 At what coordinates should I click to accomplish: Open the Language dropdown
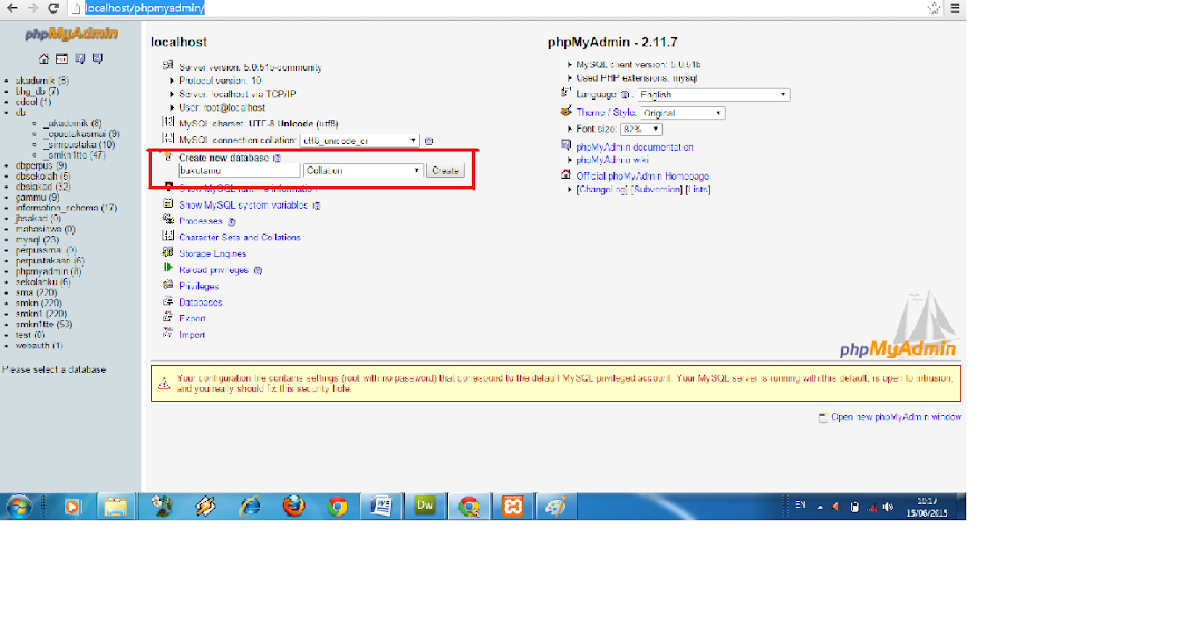(x=713, y=95)
